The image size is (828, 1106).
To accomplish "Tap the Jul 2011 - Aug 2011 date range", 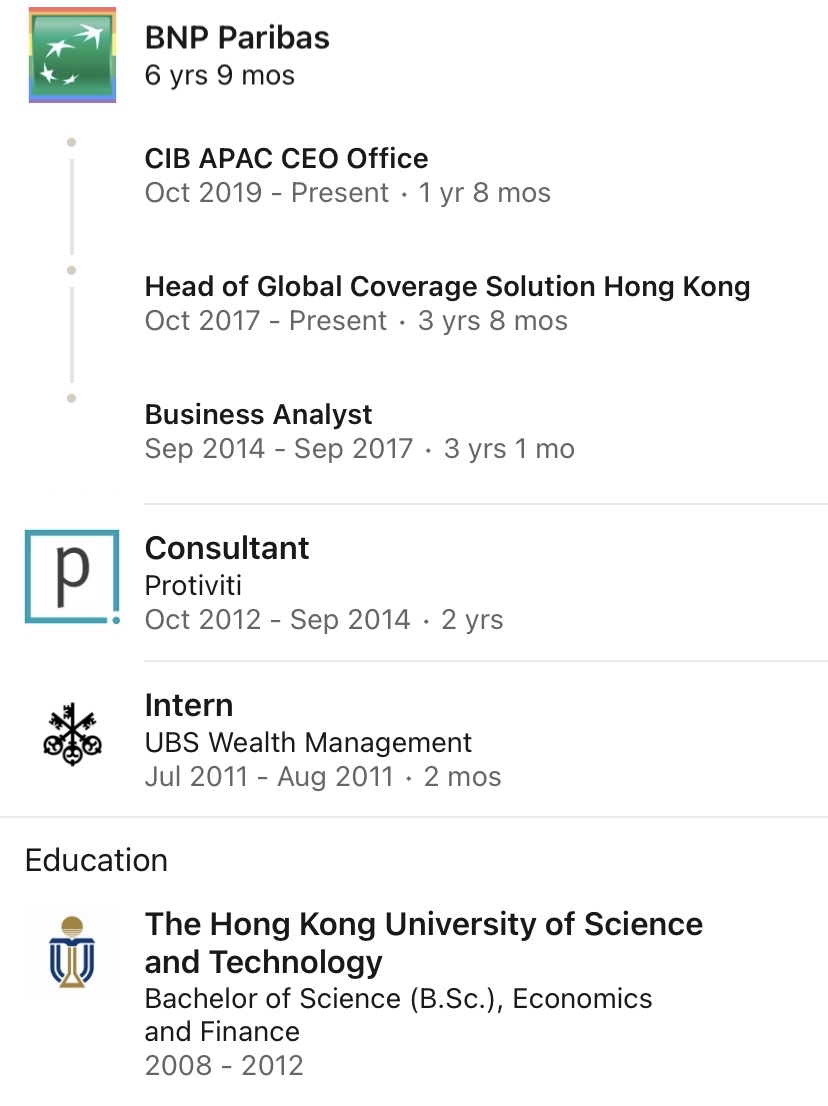I will pos(269,777).
